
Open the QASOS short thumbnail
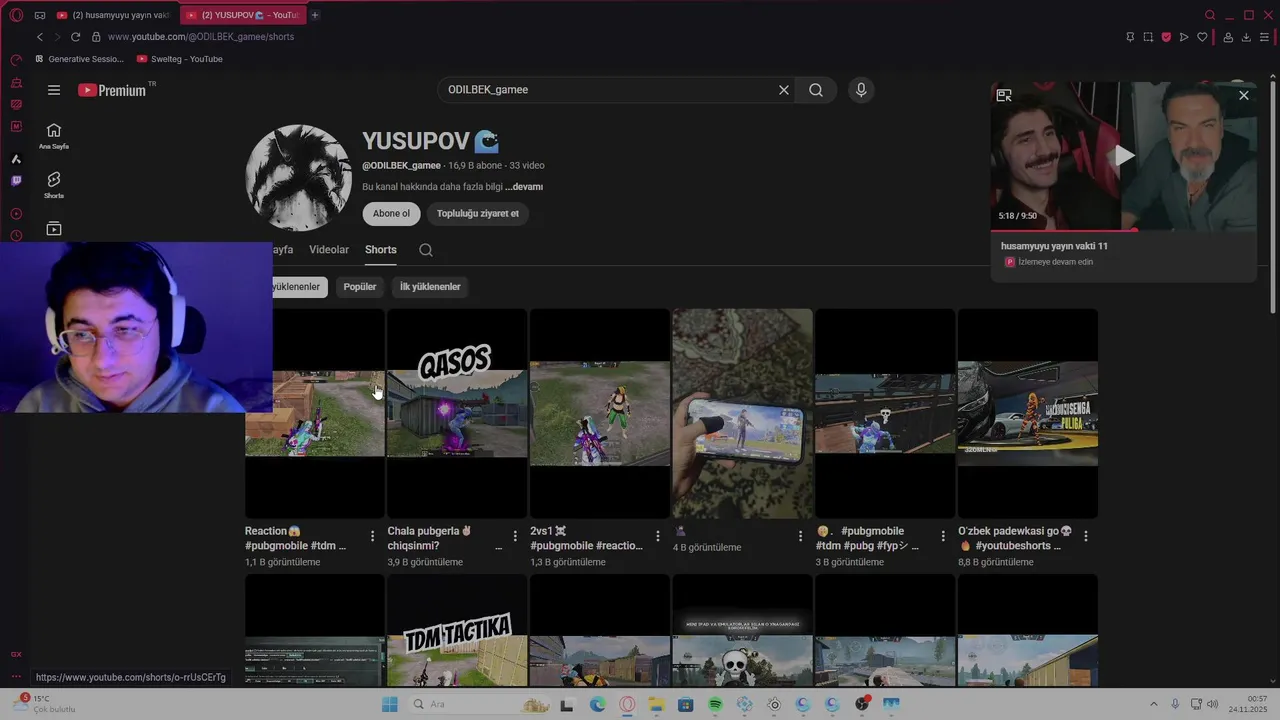457,413
